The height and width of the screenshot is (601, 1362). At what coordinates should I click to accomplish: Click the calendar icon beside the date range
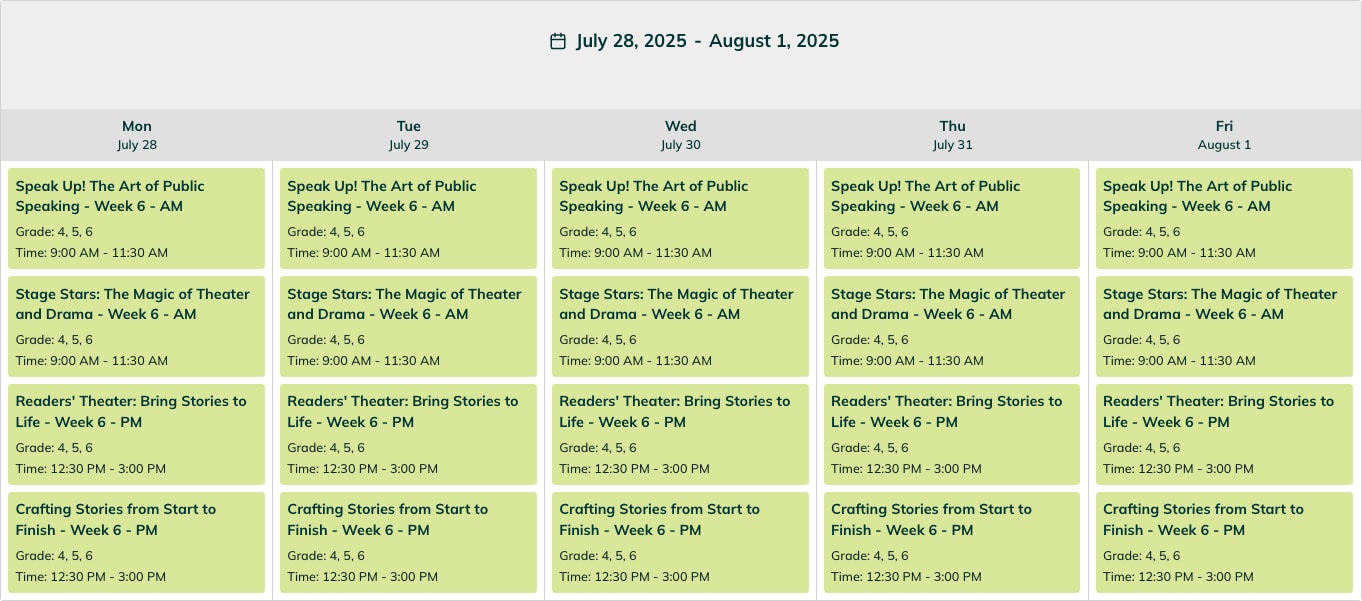[x=558, y=41]
